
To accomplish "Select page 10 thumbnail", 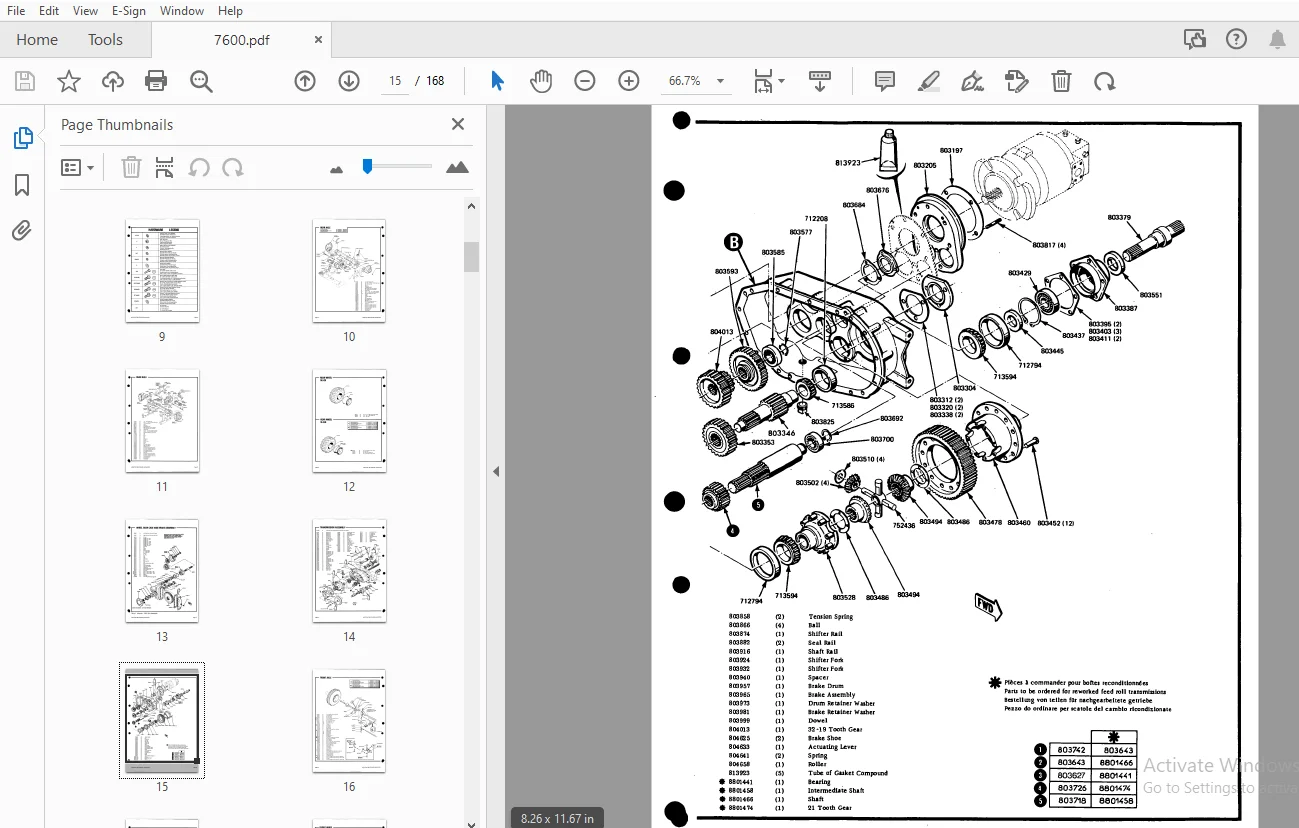I will coord(349,271).
